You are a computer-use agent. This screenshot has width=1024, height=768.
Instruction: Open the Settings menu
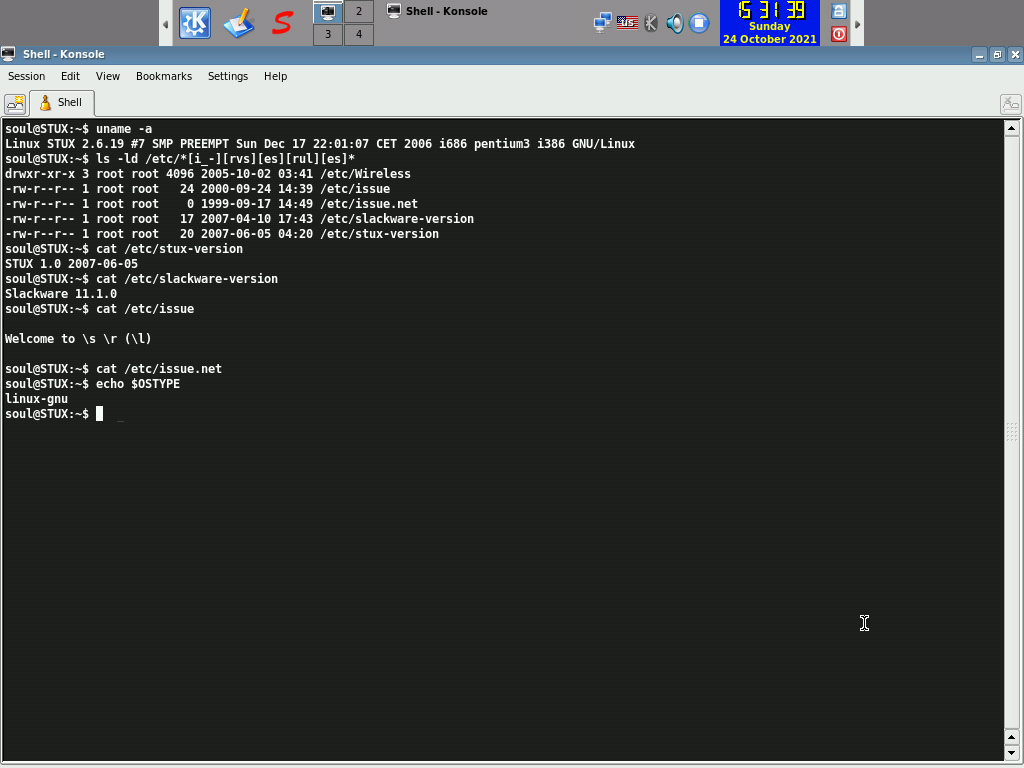pos(228,76)
